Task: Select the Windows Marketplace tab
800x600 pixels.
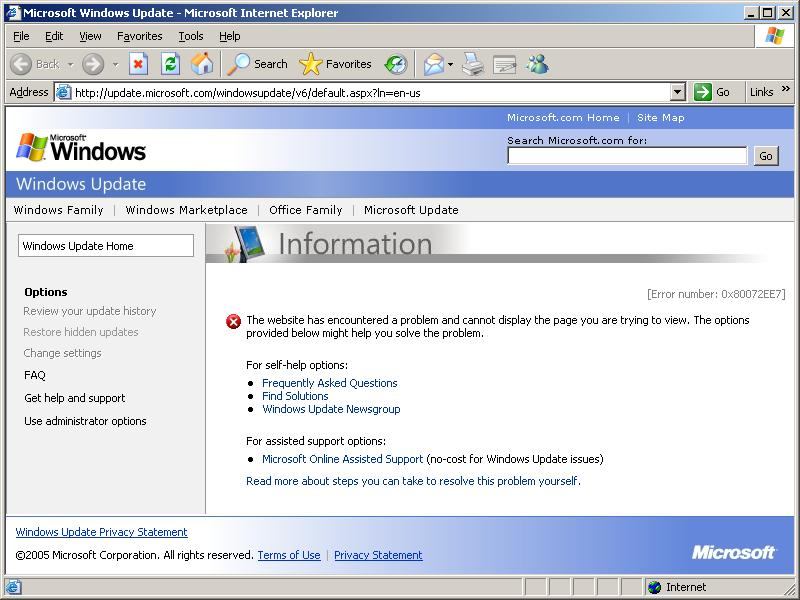Action: tap(186, 210)
